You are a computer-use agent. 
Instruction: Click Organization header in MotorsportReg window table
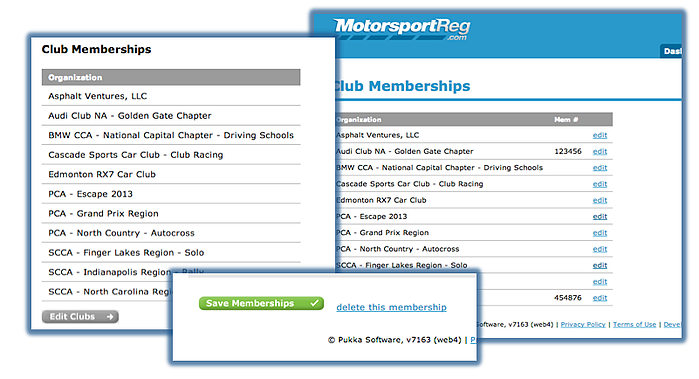pyautogui.click(x=359, y=119)
